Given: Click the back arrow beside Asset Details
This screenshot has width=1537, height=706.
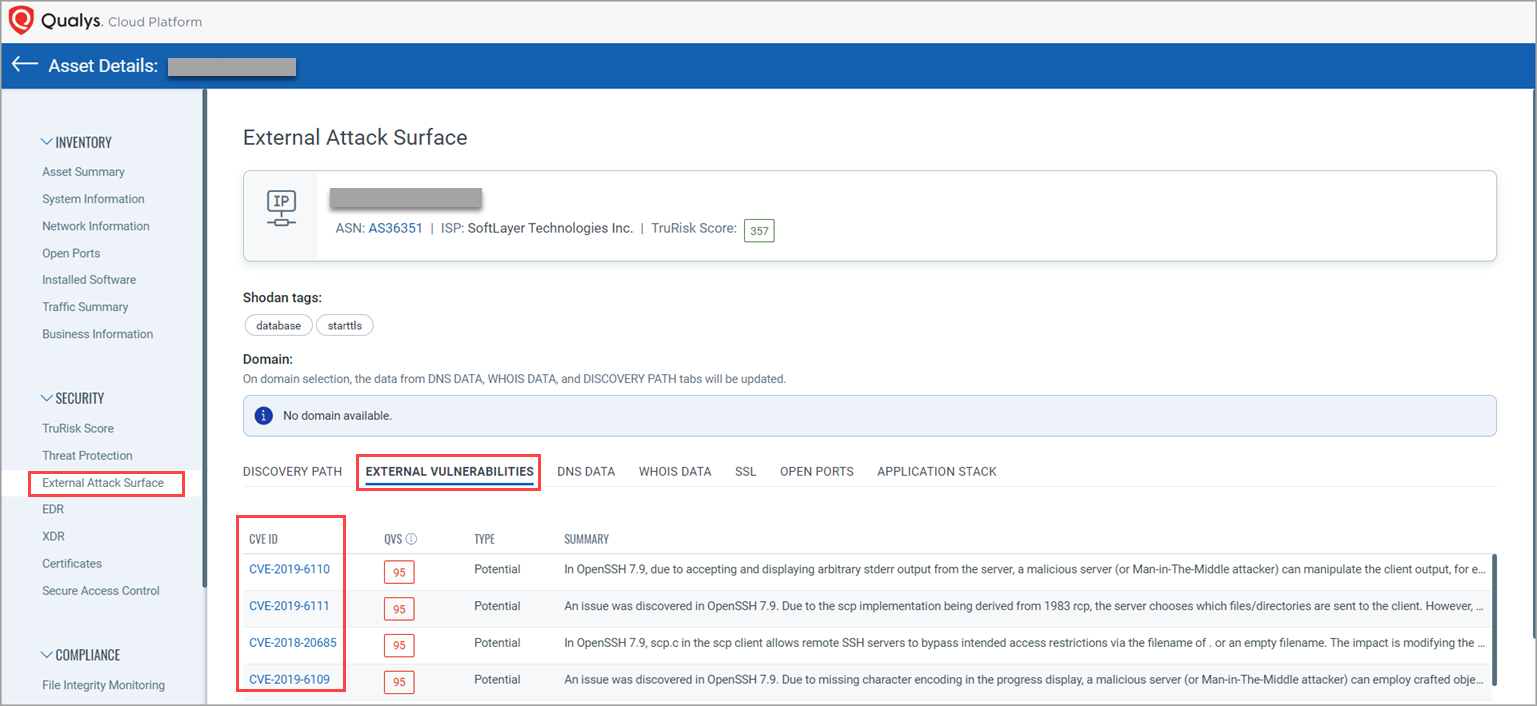Looking at the screenshot, I should coord(24,64).
